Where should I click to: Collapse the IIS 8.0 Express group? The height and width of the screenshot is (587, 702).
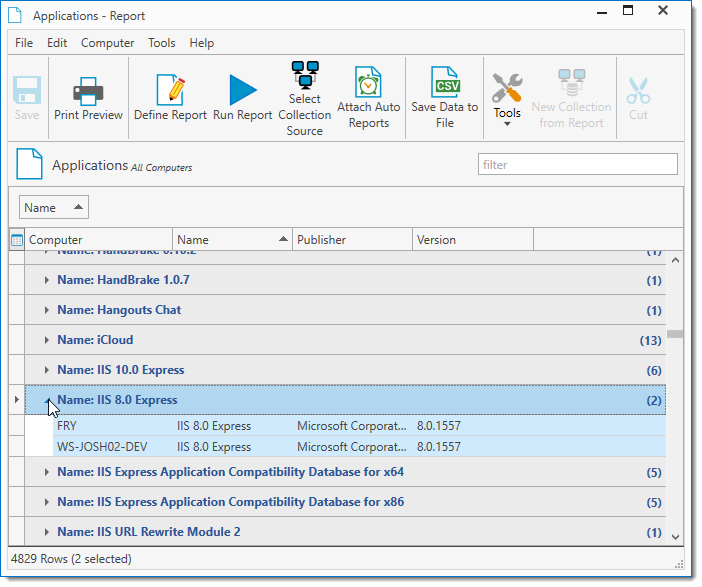coord(47,401)
